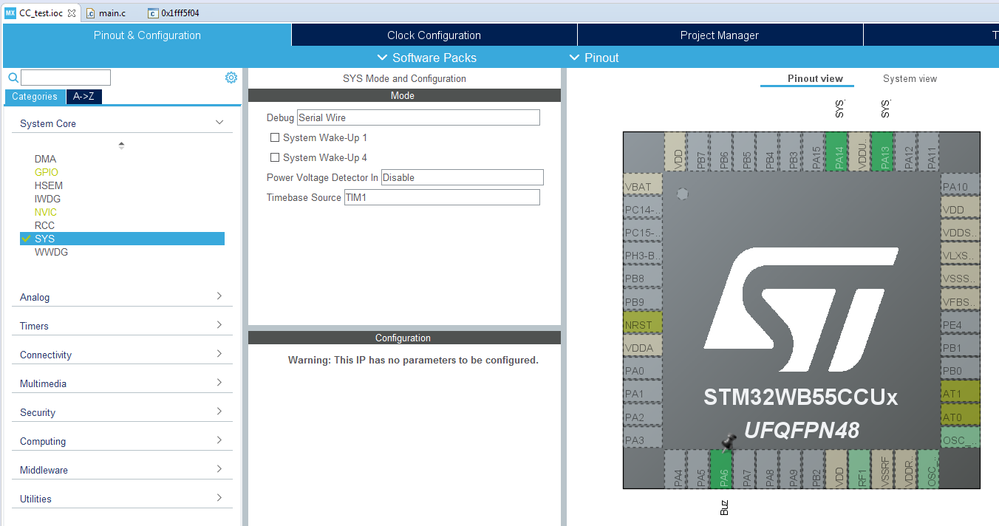Enable System Wake-Up 1 checkbox

click(x=275, y=138)
